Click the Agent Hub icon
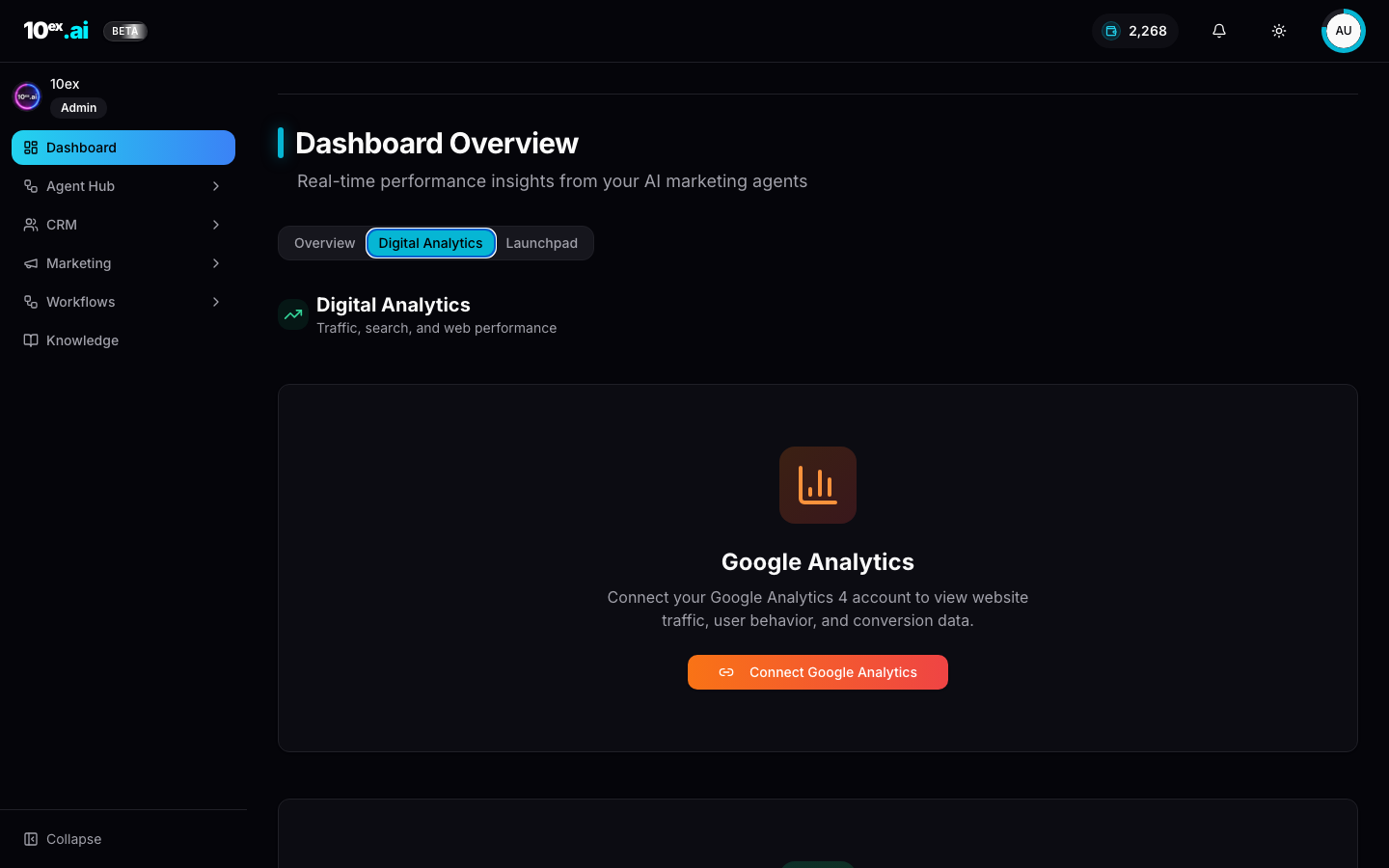Viewport: 1389px width, 868px height. click(x=31, y=186)
